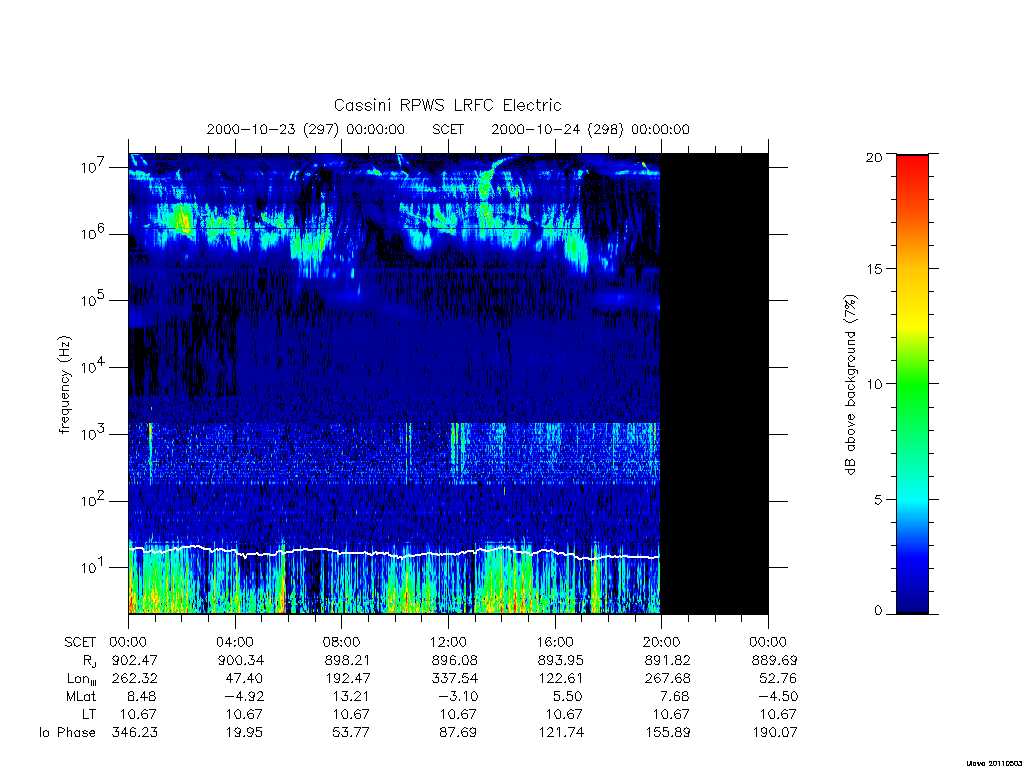Click the LonIII value '47.40'

(244, 679)
